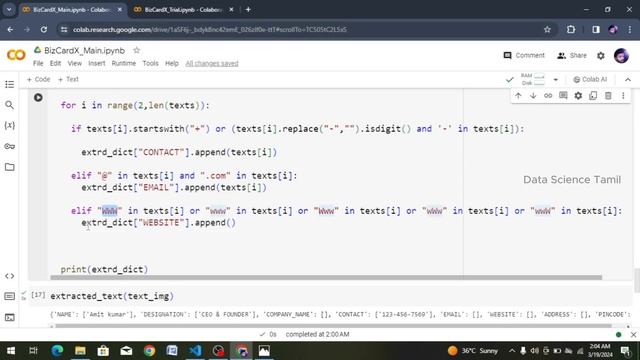Add a new Text cell
This screenshot has width=640, height=360.
[68, 79]
